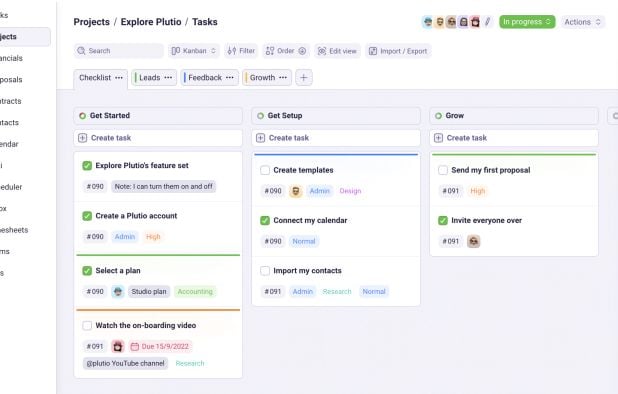618x394 pixels.
Task: Open the Leads tab options menu
Action: click(x=168, y=78)
